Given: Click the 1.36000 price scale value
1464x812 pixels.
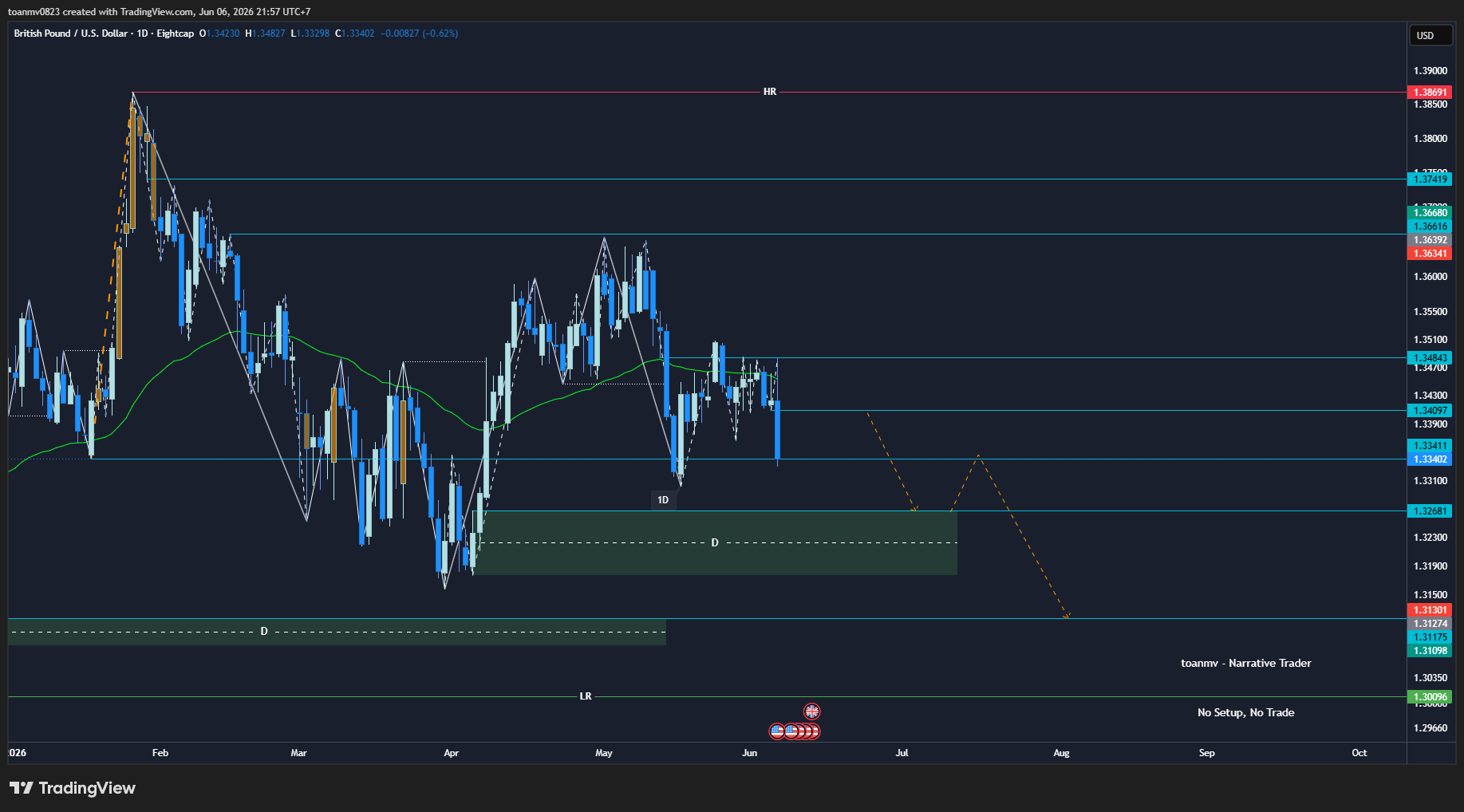Looking at the screenshot, I should pos(1430,277).
